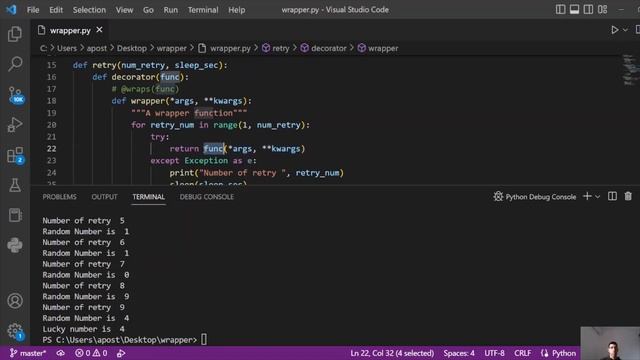The width and height of the screenshot is (640, 360).
Task: Open the decorator symbol breadcrumb
Action: pyautogui.click(x=324, y=48)
